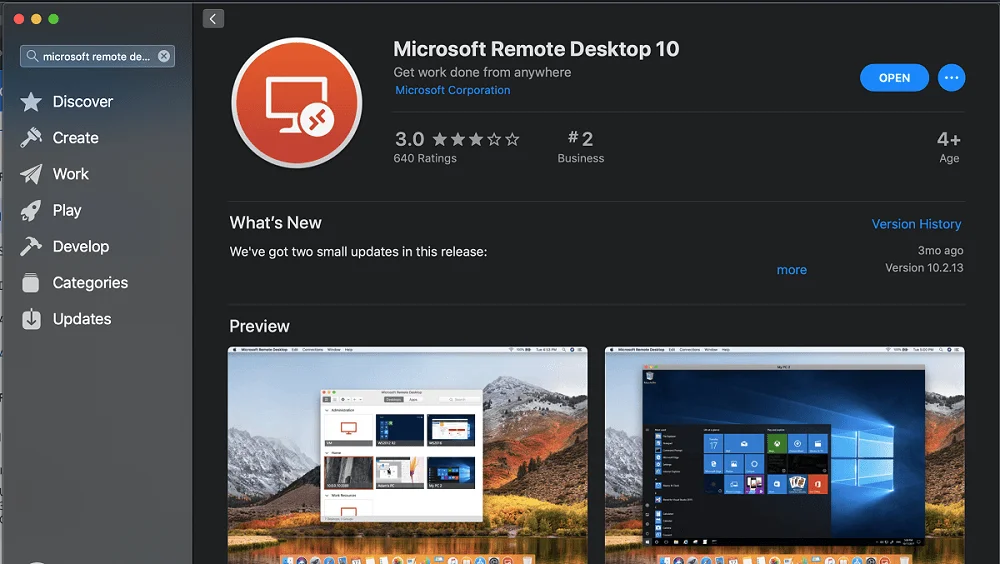Click the Play rocket icon

pyautogui.click(x=31, y=211)
